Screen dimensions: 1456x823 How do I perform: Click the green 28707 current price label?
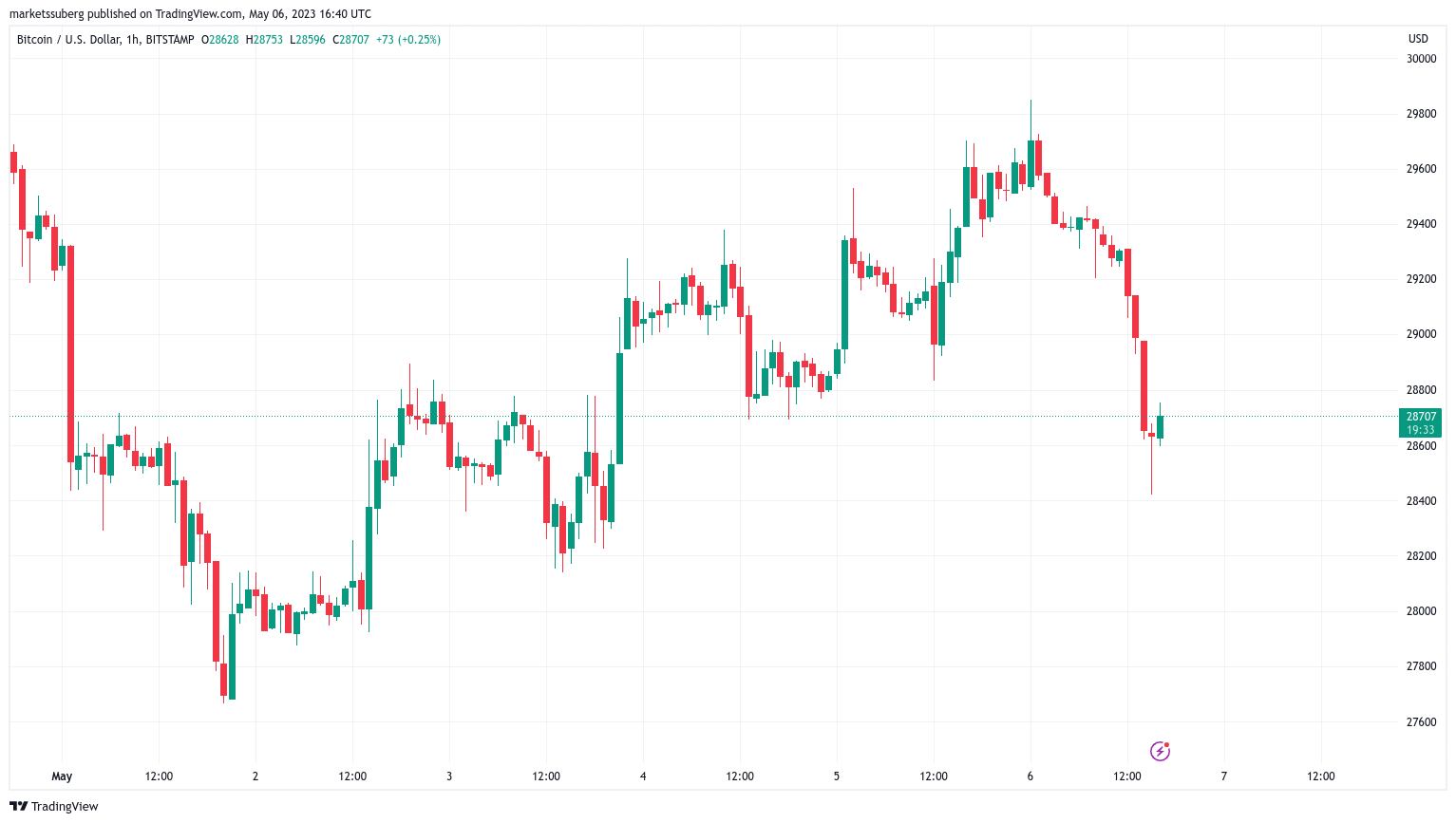click(x=1421, y=417)
